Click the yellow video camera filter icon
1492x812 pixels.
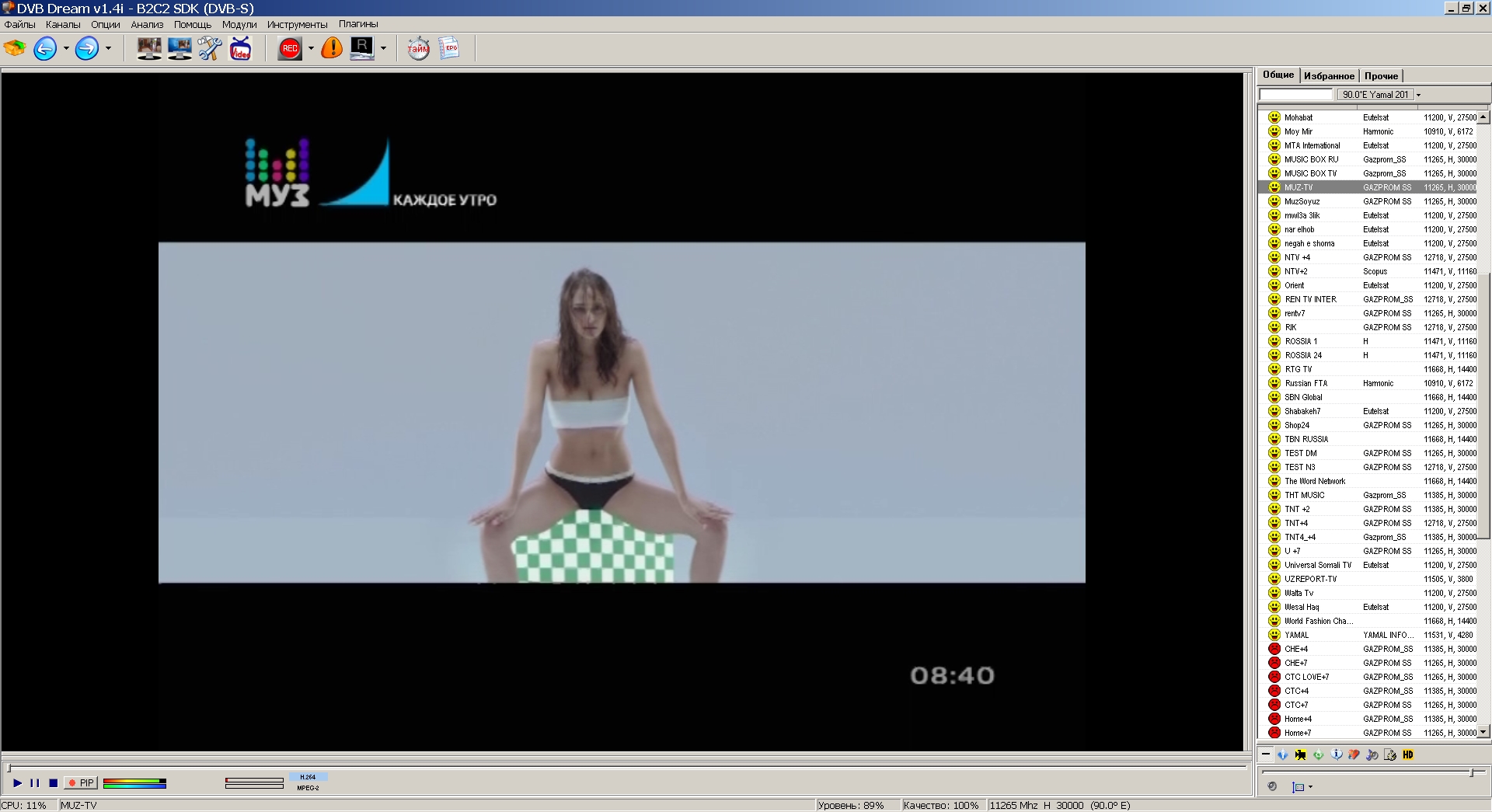tap(1300, 754)
